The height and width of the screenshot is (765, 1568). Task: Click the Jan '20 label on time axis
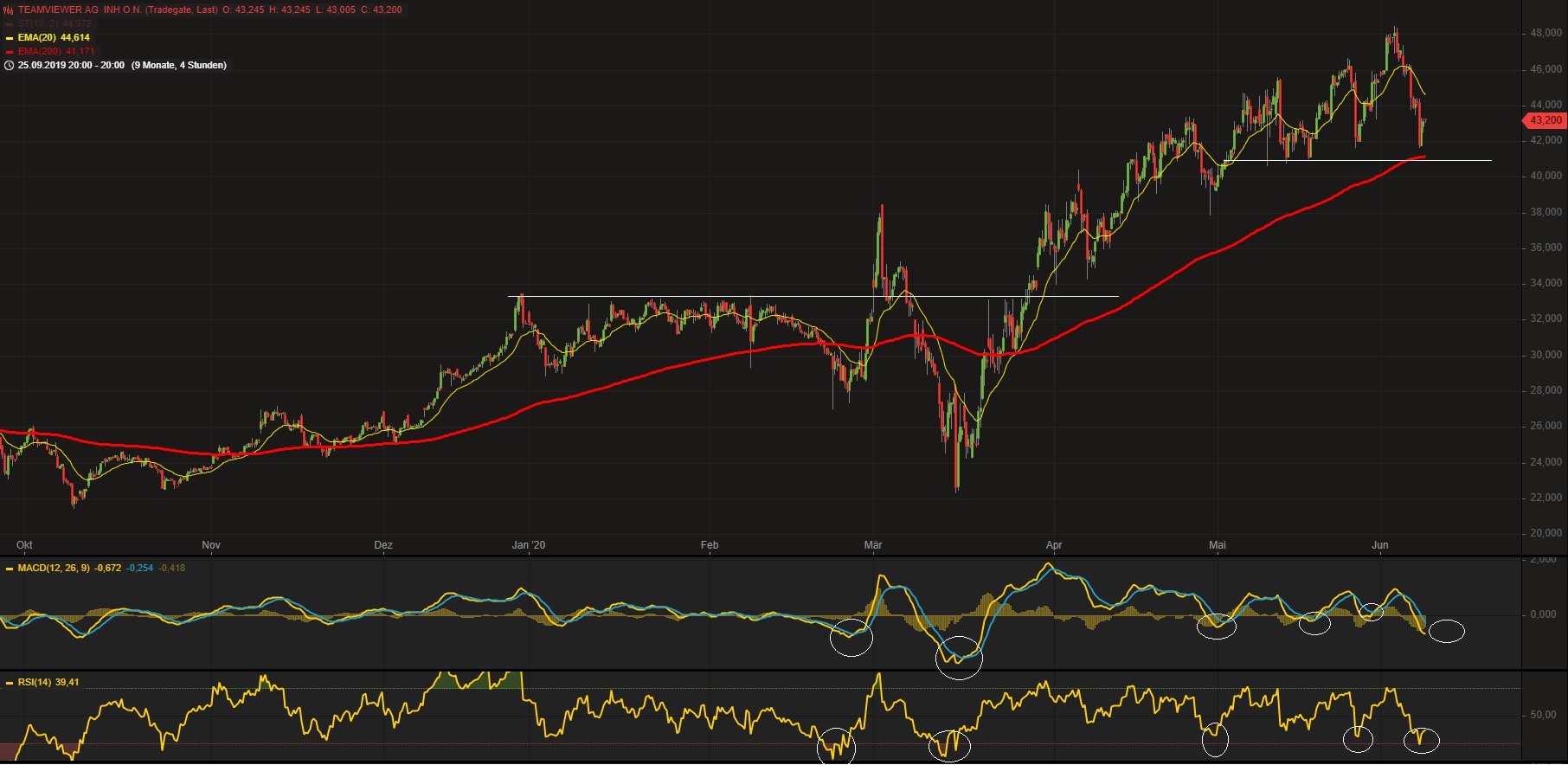coord(529,545)
